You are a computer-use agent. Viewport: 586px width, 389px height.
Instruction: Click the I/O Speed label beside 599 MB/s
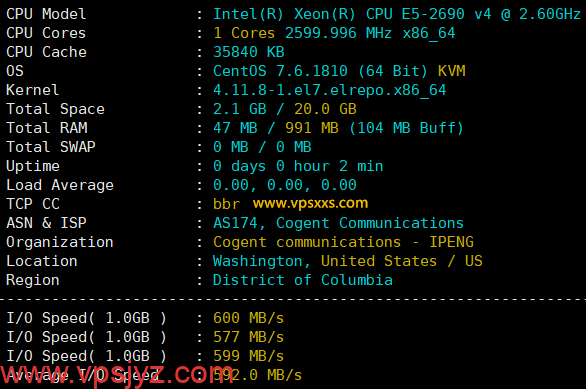pos(86,356)
